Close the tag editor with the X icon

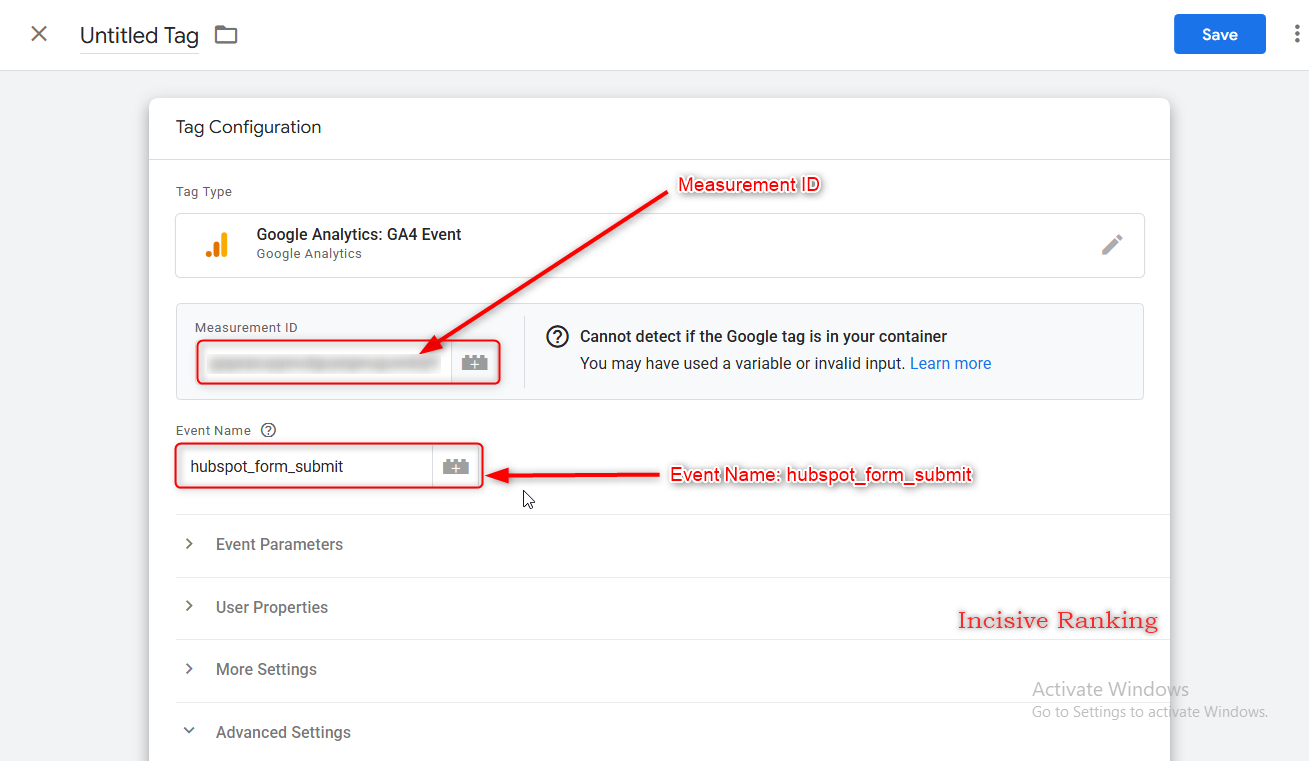pyautogui.click(x=39, y=34)
